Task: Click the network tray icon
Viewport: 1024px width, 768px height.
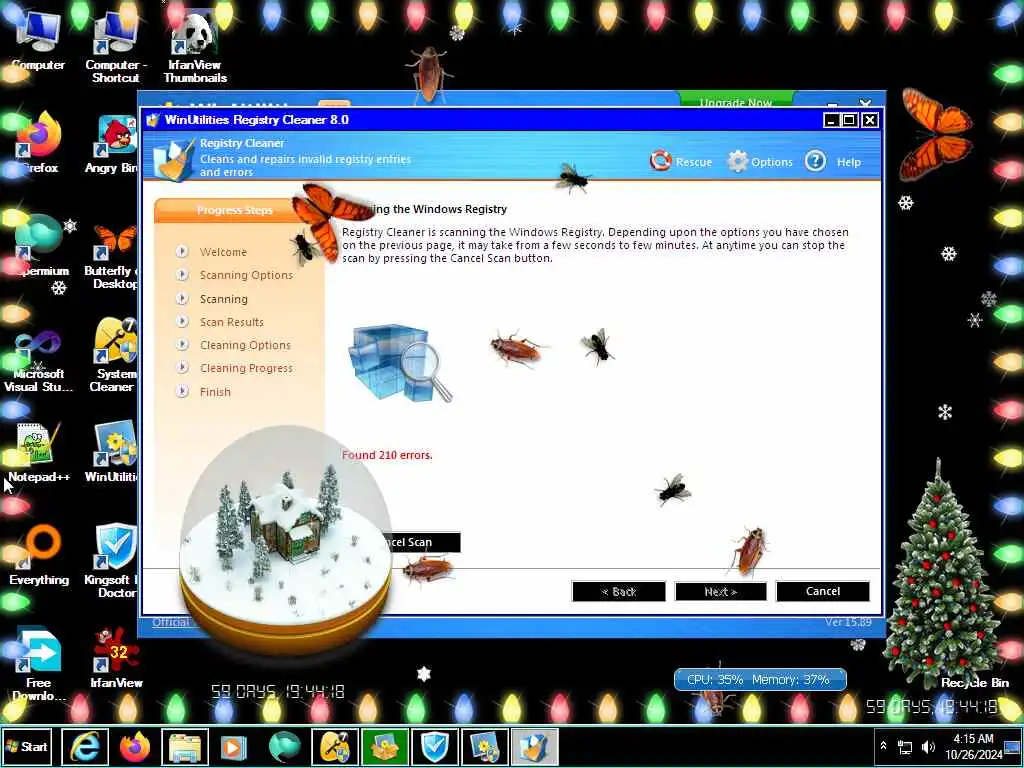Action: [x=905, y=746]
